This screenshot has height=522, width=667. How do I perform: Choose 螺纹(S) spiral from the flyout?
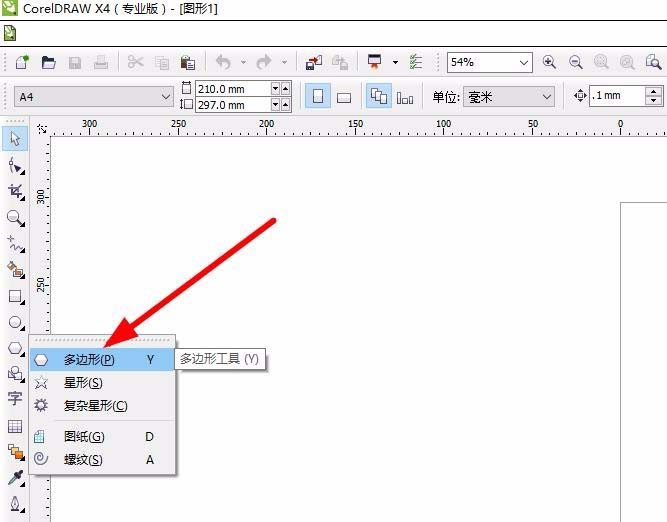click(83, 460)
